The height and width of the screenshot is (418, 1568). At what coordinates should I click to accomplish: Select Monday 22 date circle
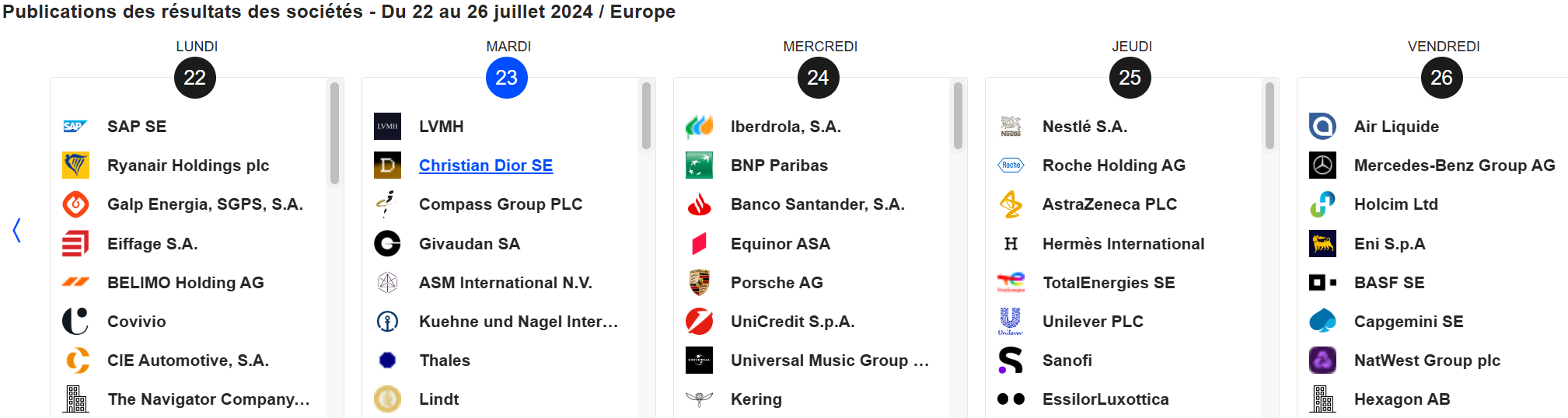(195, 78)
